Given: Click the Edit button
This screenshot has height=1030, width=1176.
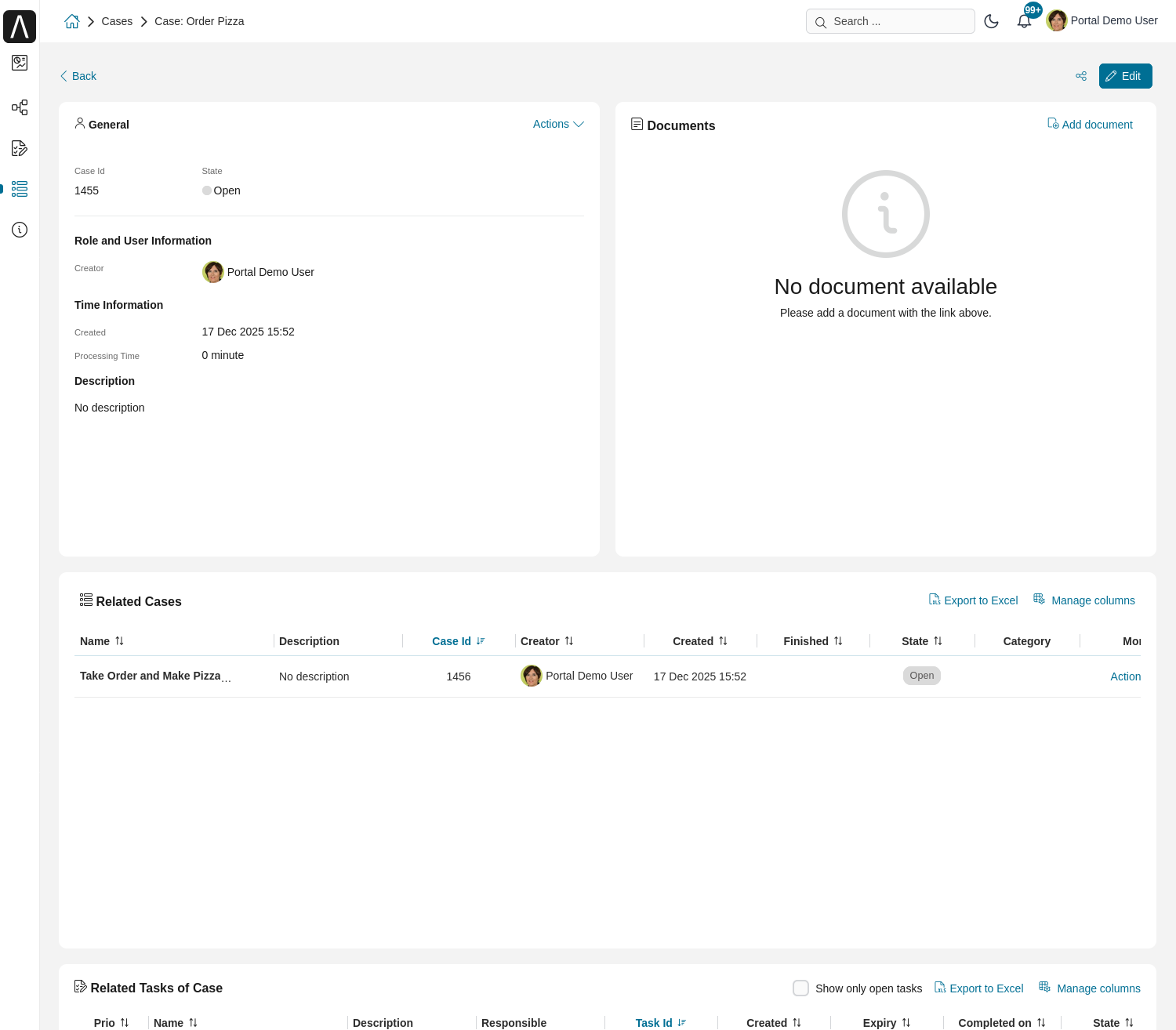Looking at the screenshot, I should tap(1125, 76).
